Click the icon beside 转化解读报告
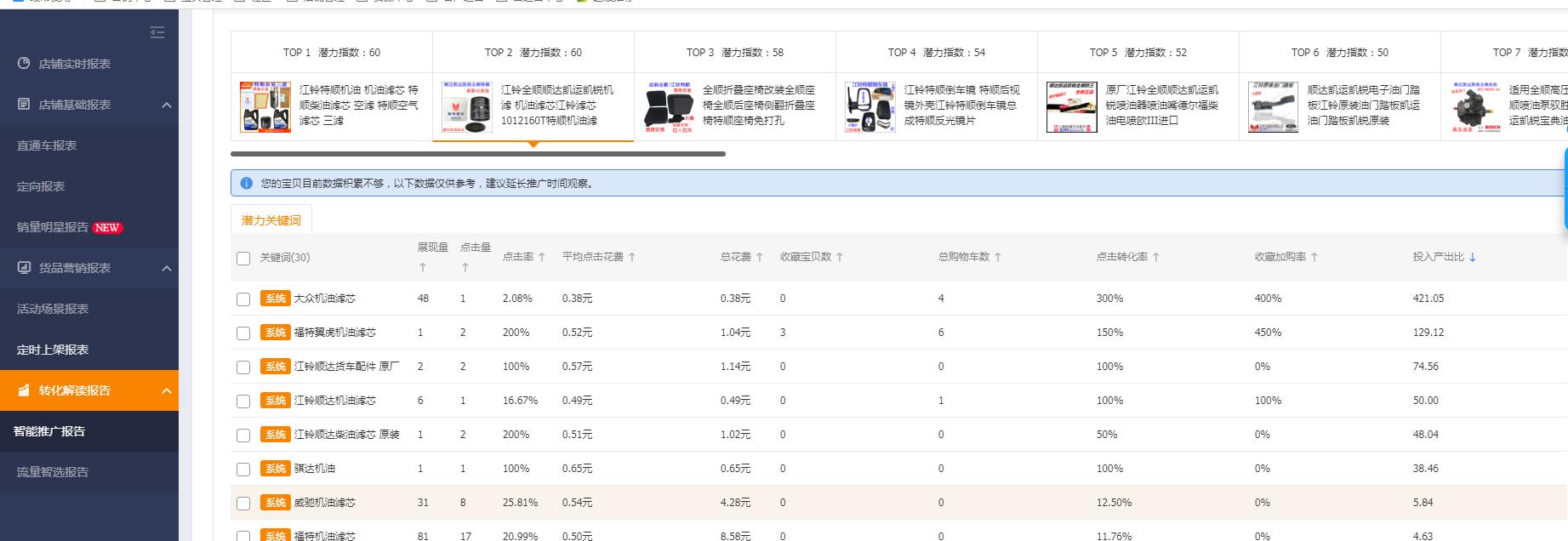 (24, 390)
